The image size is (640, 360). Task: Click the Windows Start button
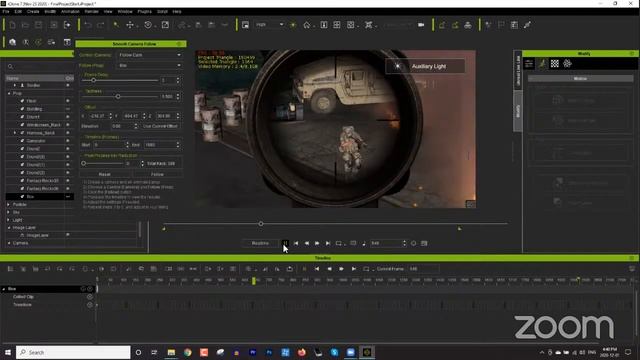pyautogui.click(x=7, y=352)
